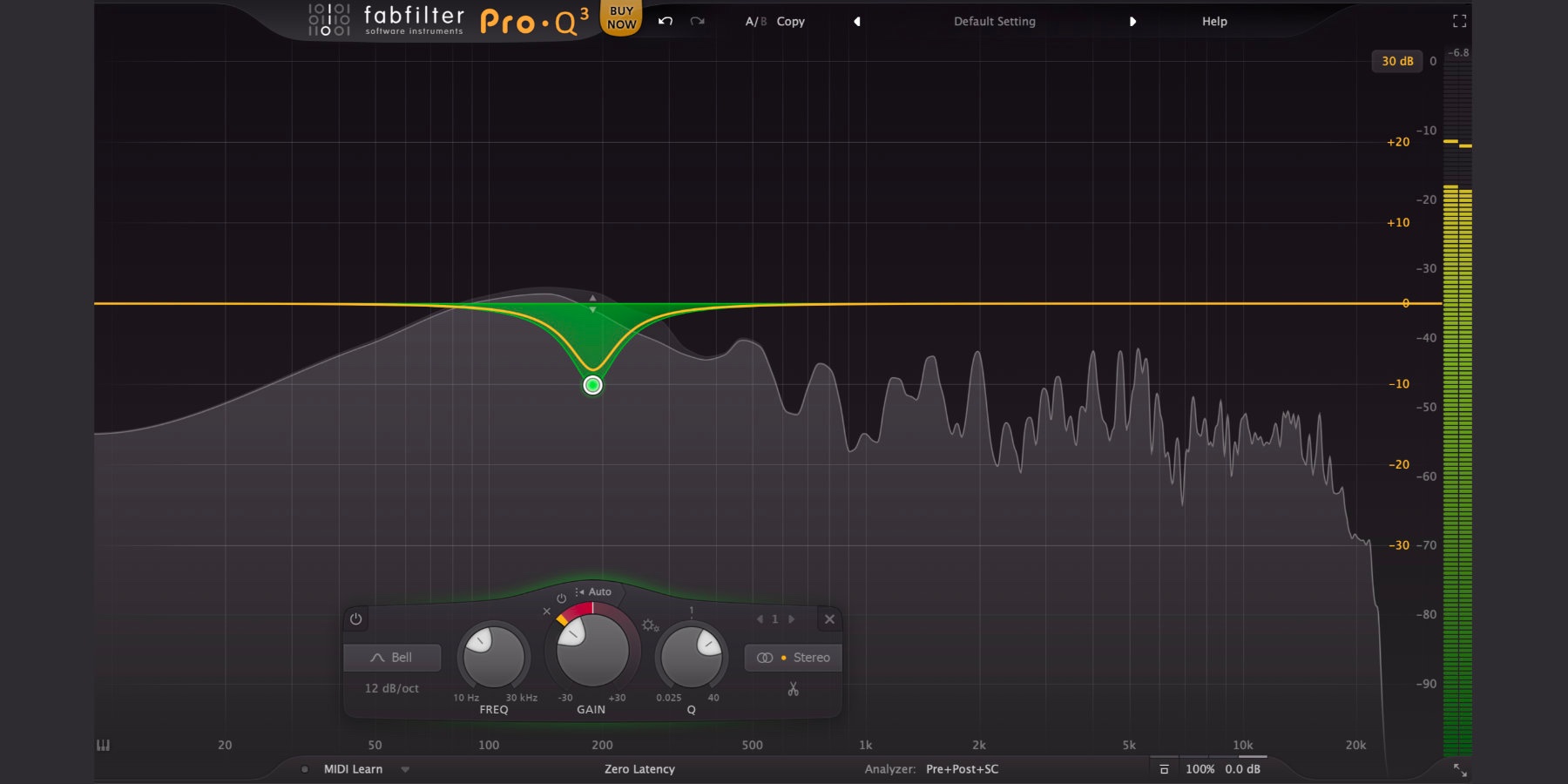
Task: Toggle the 30 dB display range button
Action: (x=1398, y=61)
